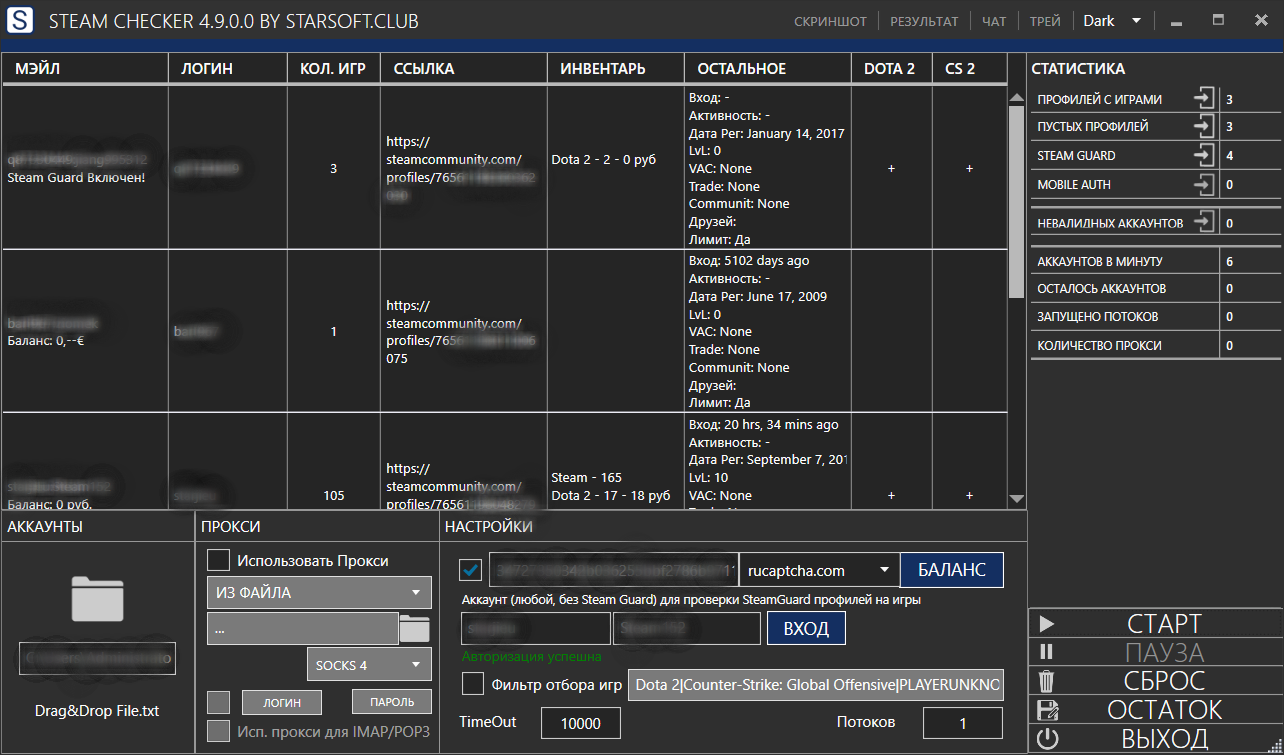Click the export icon for НЕВАЛИДНЫХ АККАУНТОВ

[1204, 223]
